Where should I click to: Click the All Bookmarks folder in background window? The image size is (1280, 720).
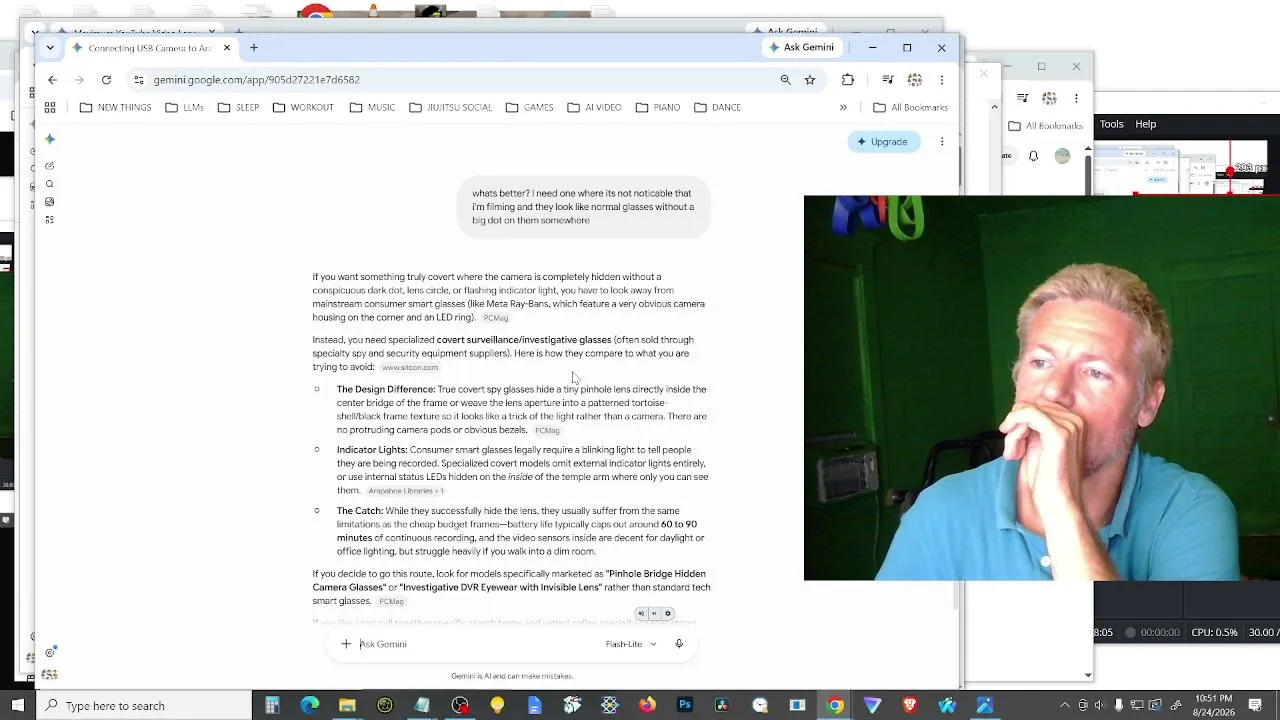(x=1045, y=126)
